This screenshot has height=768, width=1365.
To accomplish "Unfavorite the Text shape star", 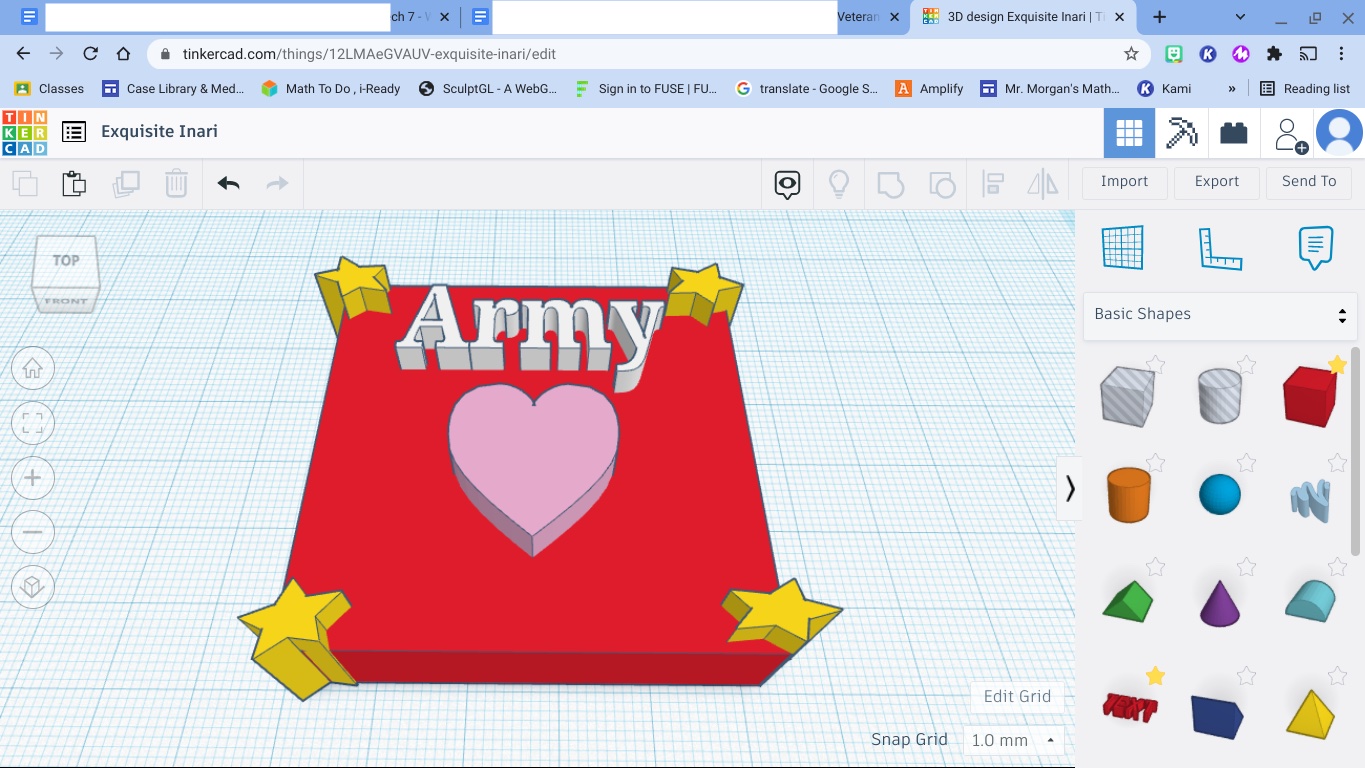I will click(1156, 677).
